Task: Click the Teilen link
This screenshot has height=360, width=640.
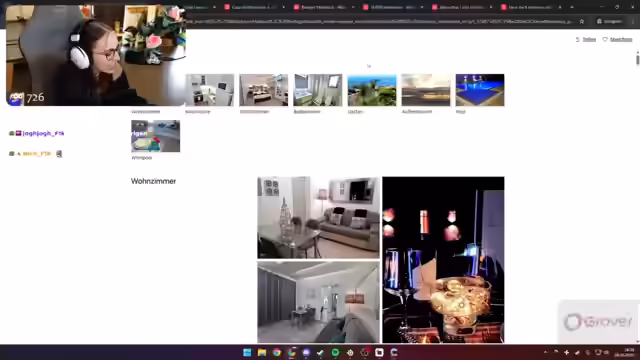Action: pos(586,40)
